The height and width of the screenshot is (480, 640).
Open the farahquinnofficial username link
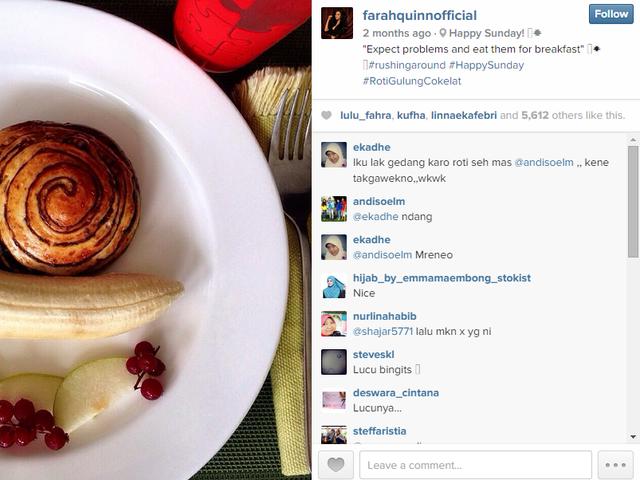(420, 16)
